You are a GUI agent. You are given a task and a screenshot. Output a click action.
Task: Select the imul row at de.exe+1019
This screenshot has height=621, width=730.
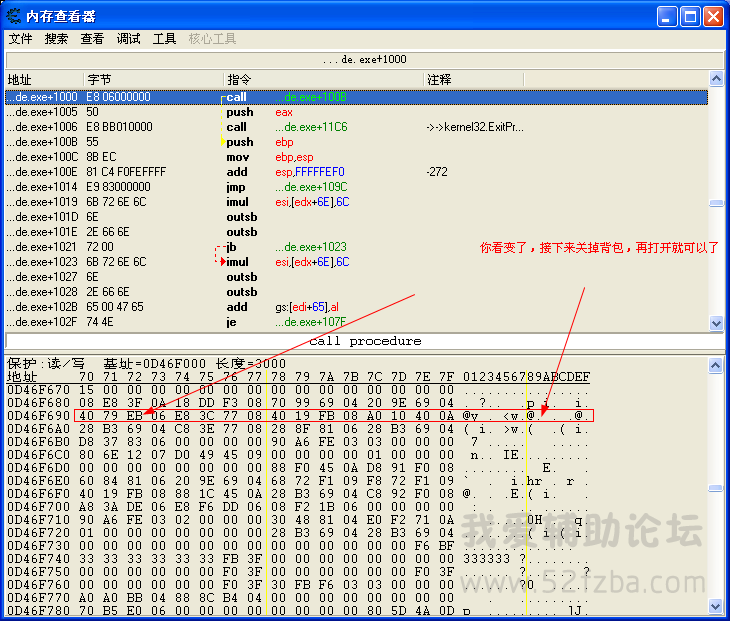(x=357, y=202)
